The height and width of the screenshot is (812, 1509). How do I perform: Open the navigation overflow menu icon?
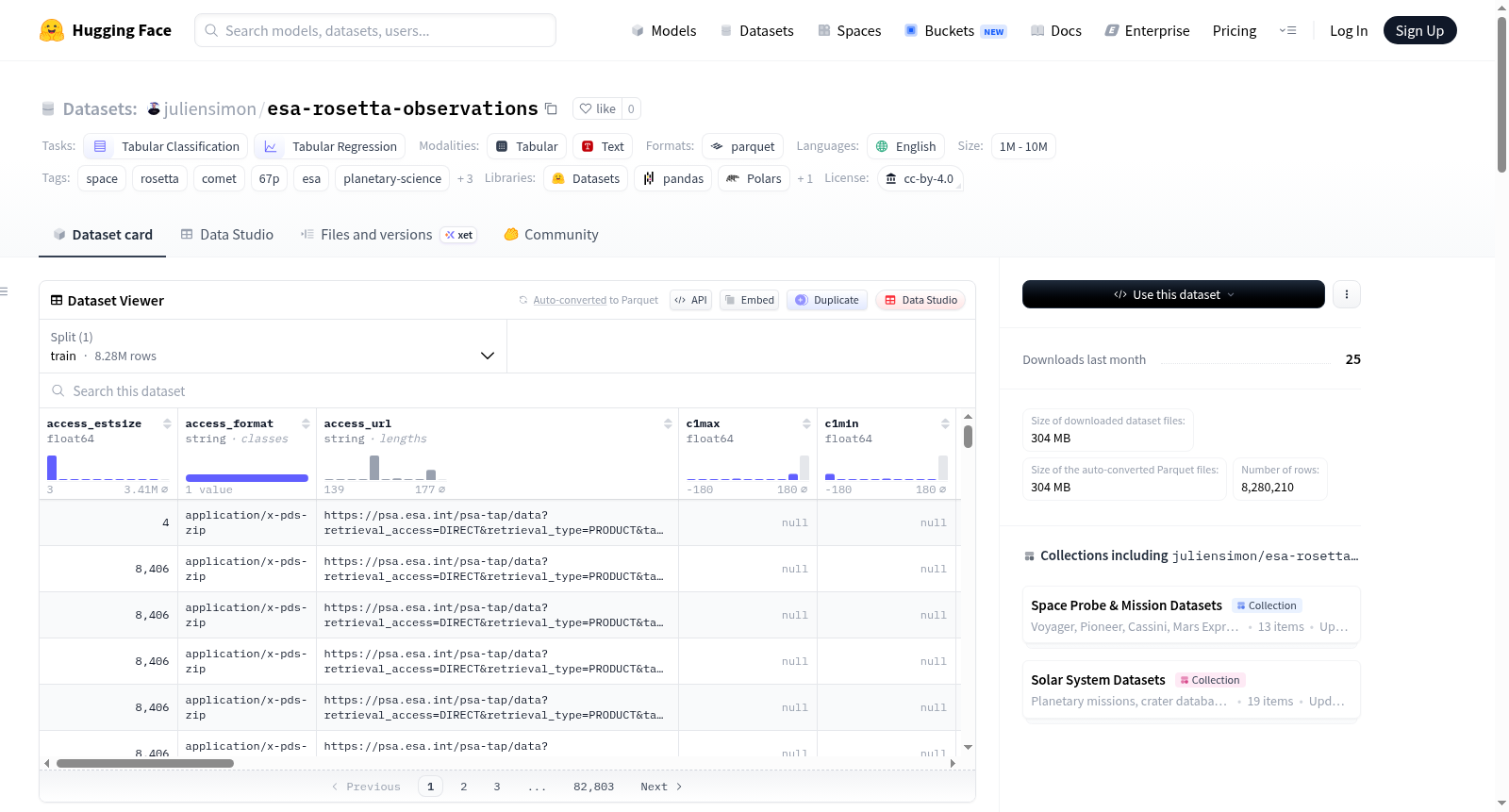pyautogui.click(x=1287, y=30)
